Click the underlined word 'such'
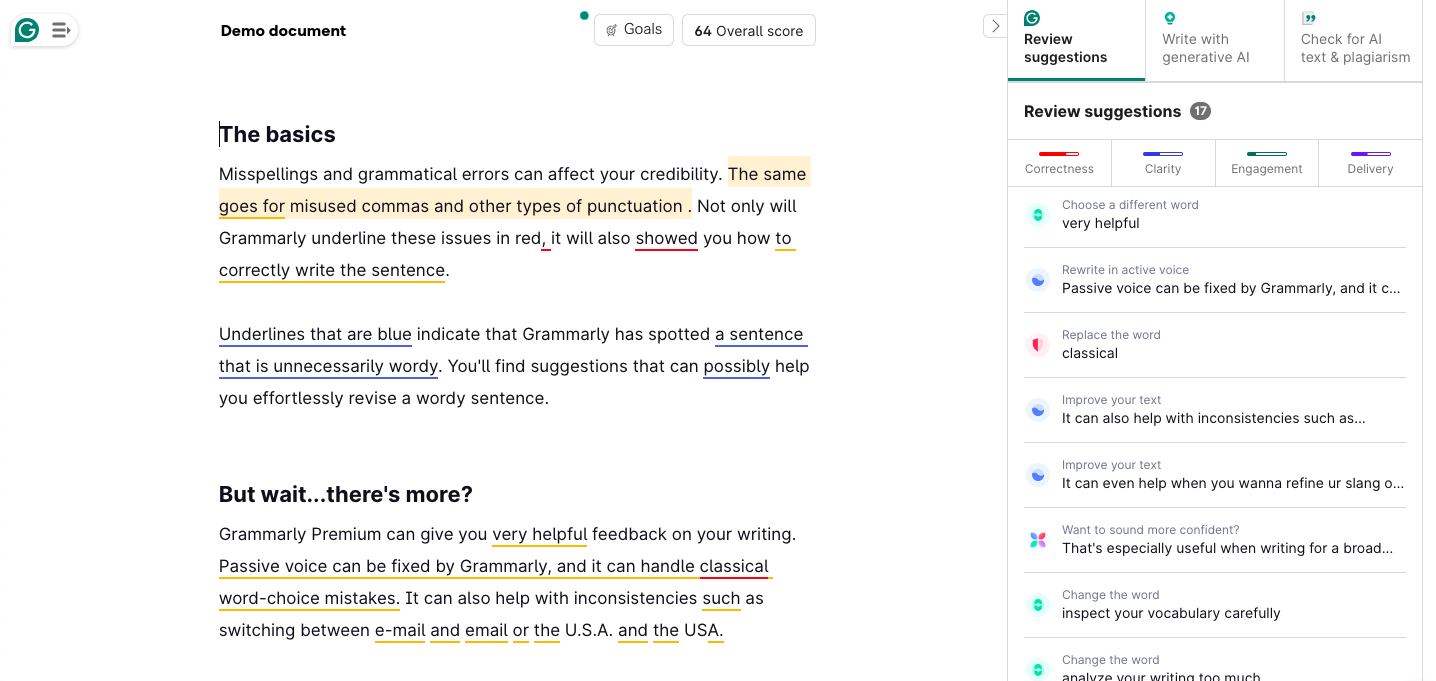 click(x=721, y=598)
